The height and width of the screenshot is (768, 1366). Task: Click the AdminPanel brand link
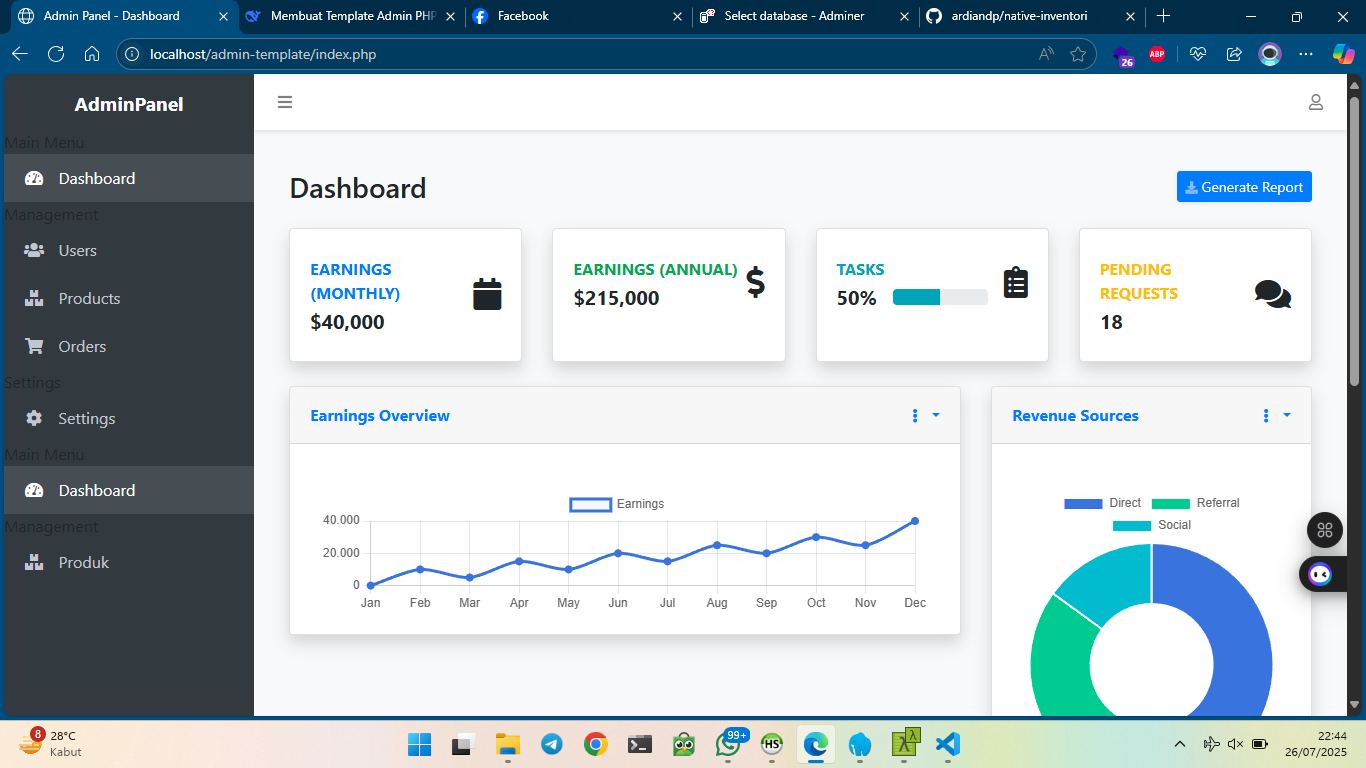129,105
